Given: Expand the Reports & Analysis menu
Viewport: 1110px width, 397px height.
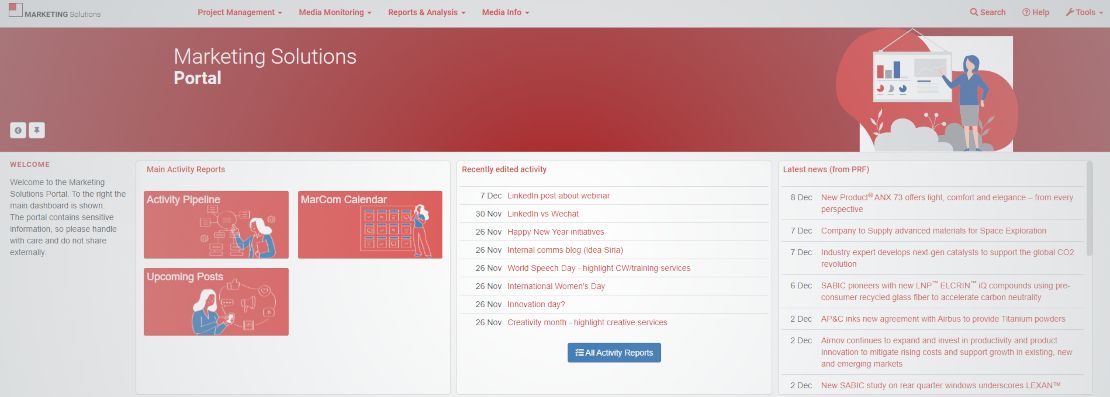Looking at the screenshot, I should (426, 12).
